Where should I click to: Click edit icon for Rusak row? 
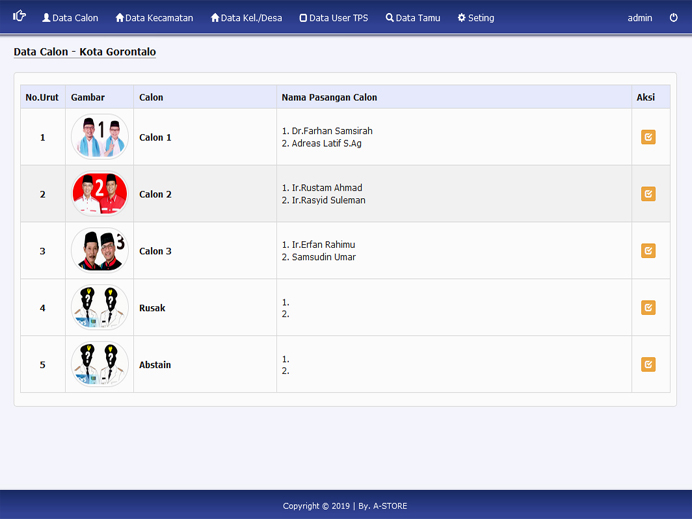(x=648, y=308)
